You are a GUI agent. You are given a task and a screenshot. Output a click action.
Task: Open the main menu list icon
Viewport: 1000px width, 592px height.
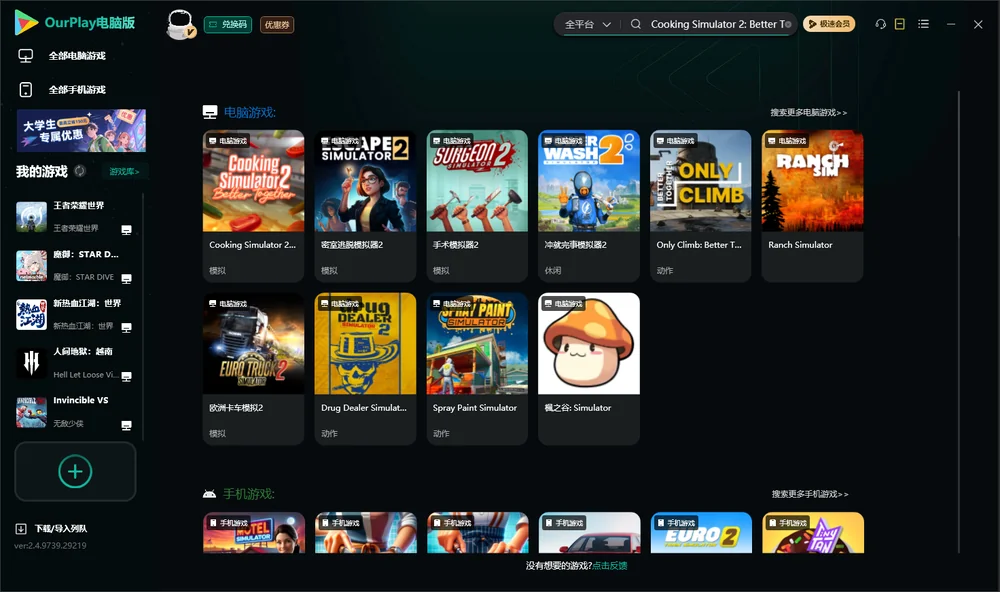923,24
